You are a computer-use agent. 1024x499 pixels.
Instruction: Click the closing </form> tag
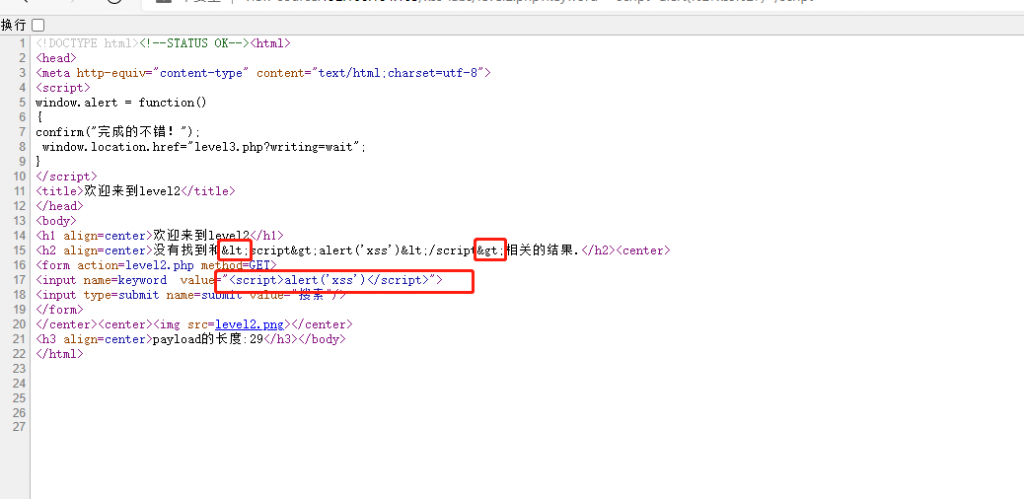tap(59, 310)
